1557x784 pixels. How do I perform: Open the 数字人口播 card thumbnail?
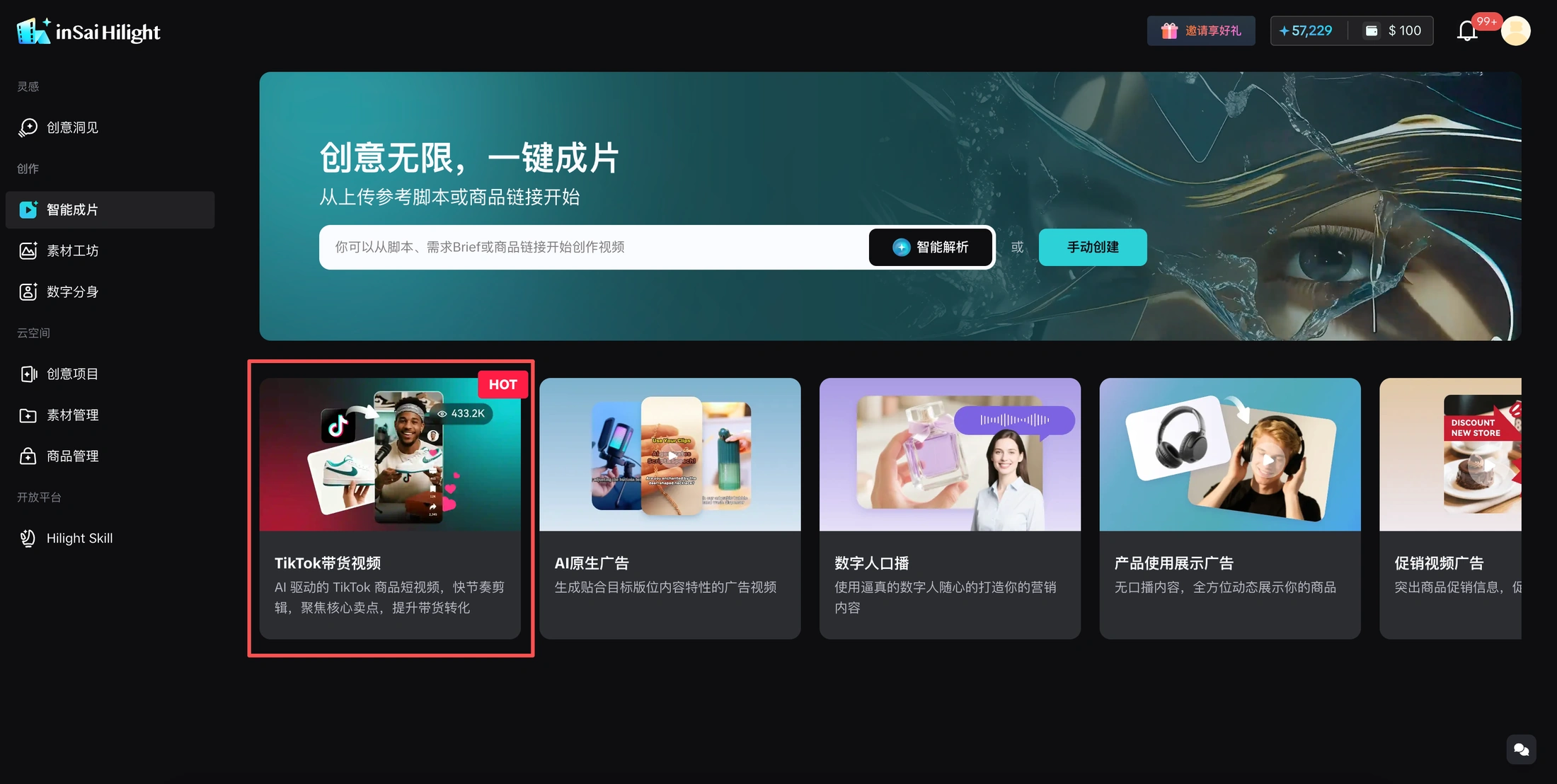(x=950, y=454)
